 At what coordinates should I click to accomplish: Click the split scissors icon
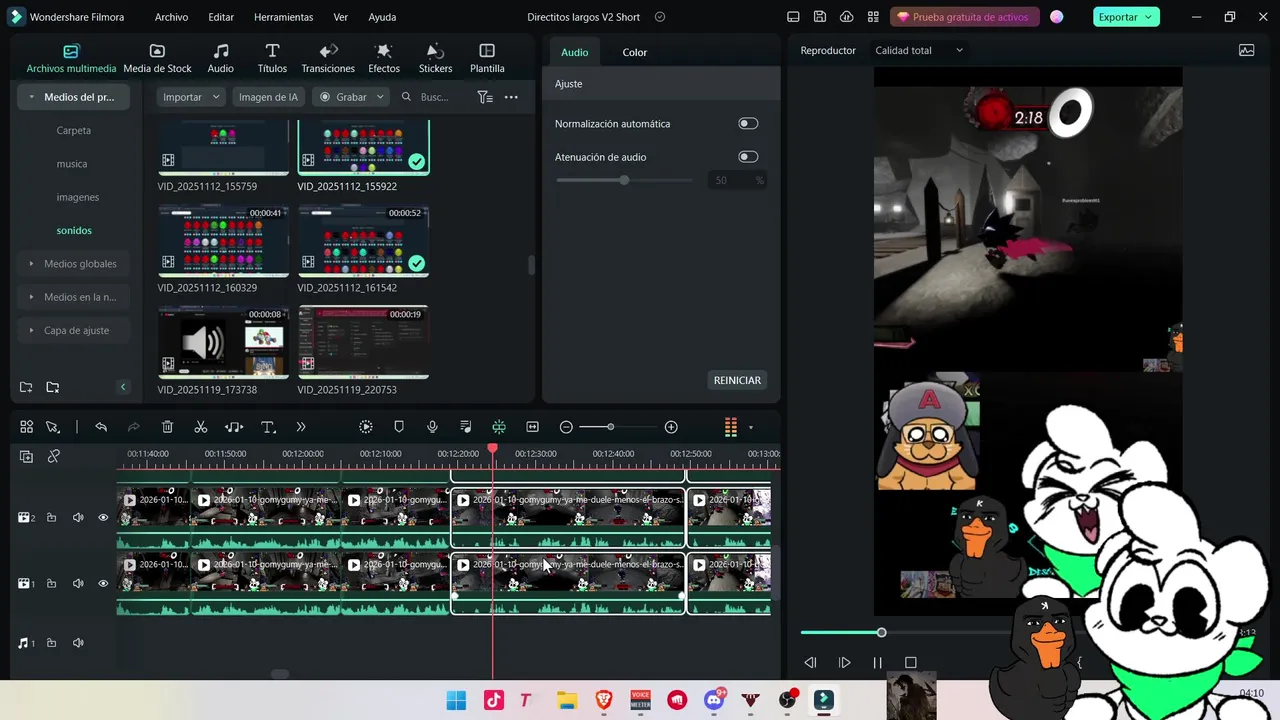coord(201,427)
